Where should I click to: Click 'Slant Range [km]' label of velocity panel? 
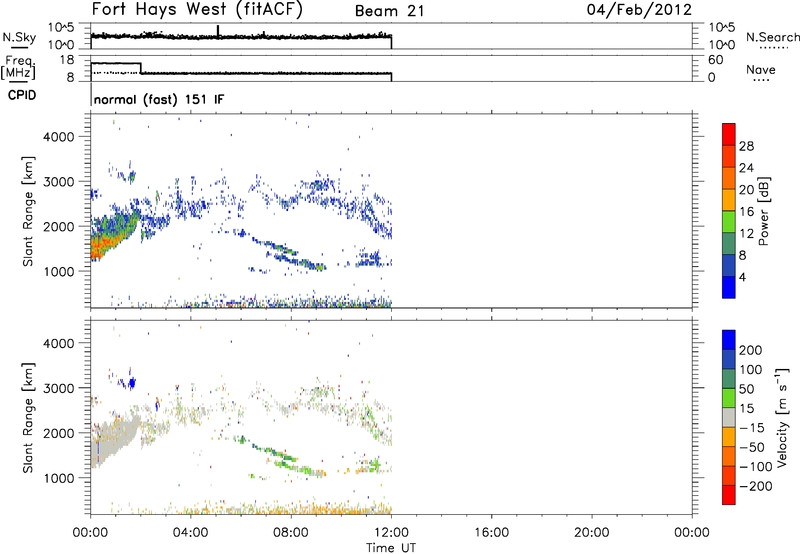click(28, 418)
